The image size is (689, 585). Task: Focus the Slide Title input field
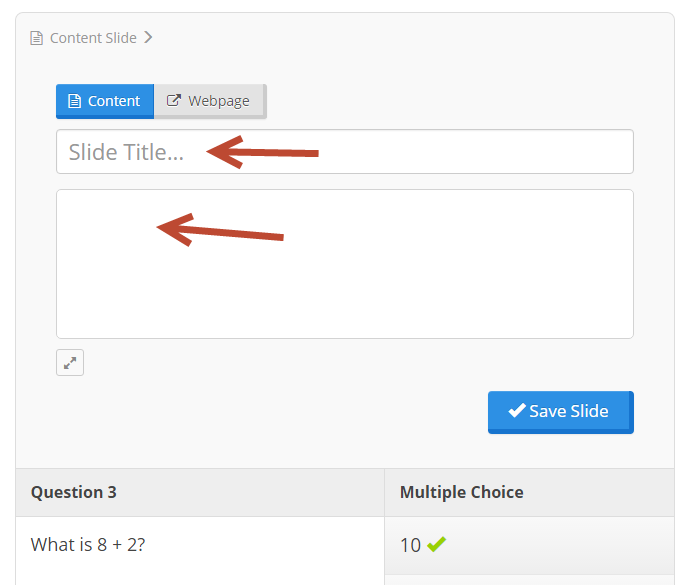(345, 152)
